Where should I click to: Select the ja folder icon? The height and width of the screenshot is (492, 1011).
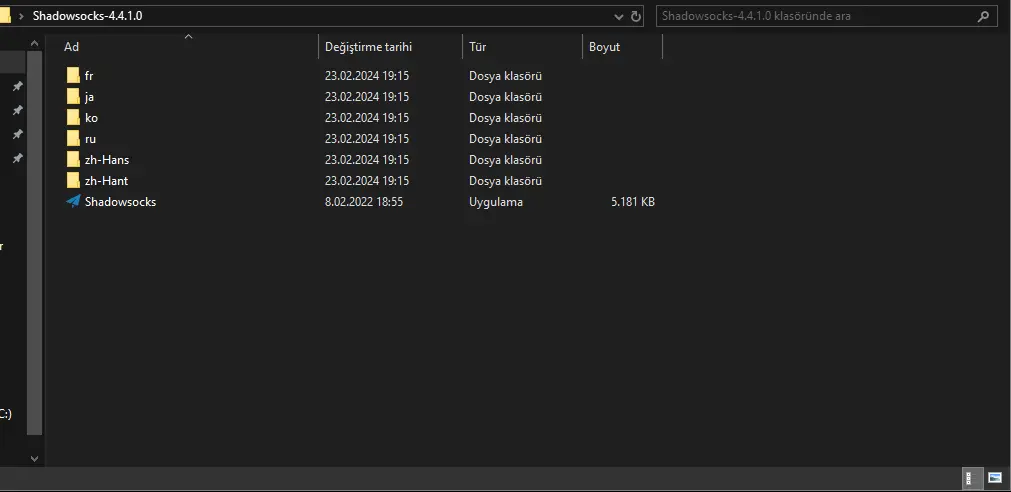coord(73,97)
